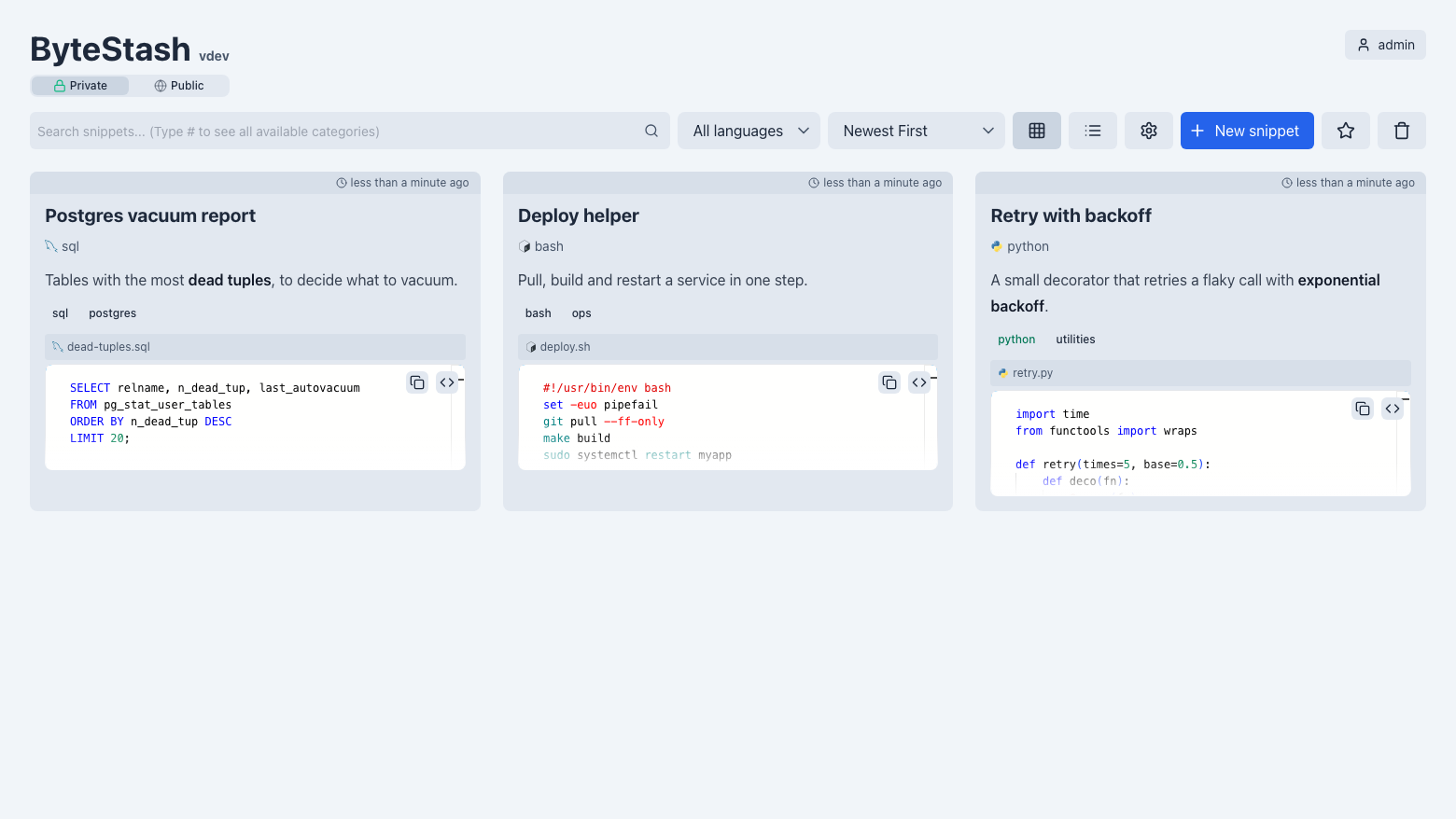Filter by the python category tag
The height and width of the screenshot is (819, 1456).
click(1016, 340)
